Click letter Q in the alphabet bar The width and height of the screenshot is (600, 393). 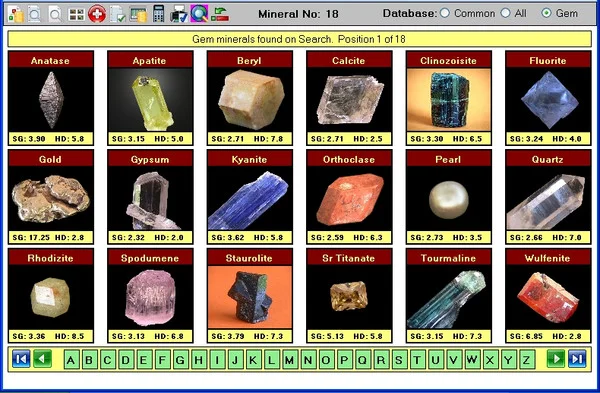[363, 360]
